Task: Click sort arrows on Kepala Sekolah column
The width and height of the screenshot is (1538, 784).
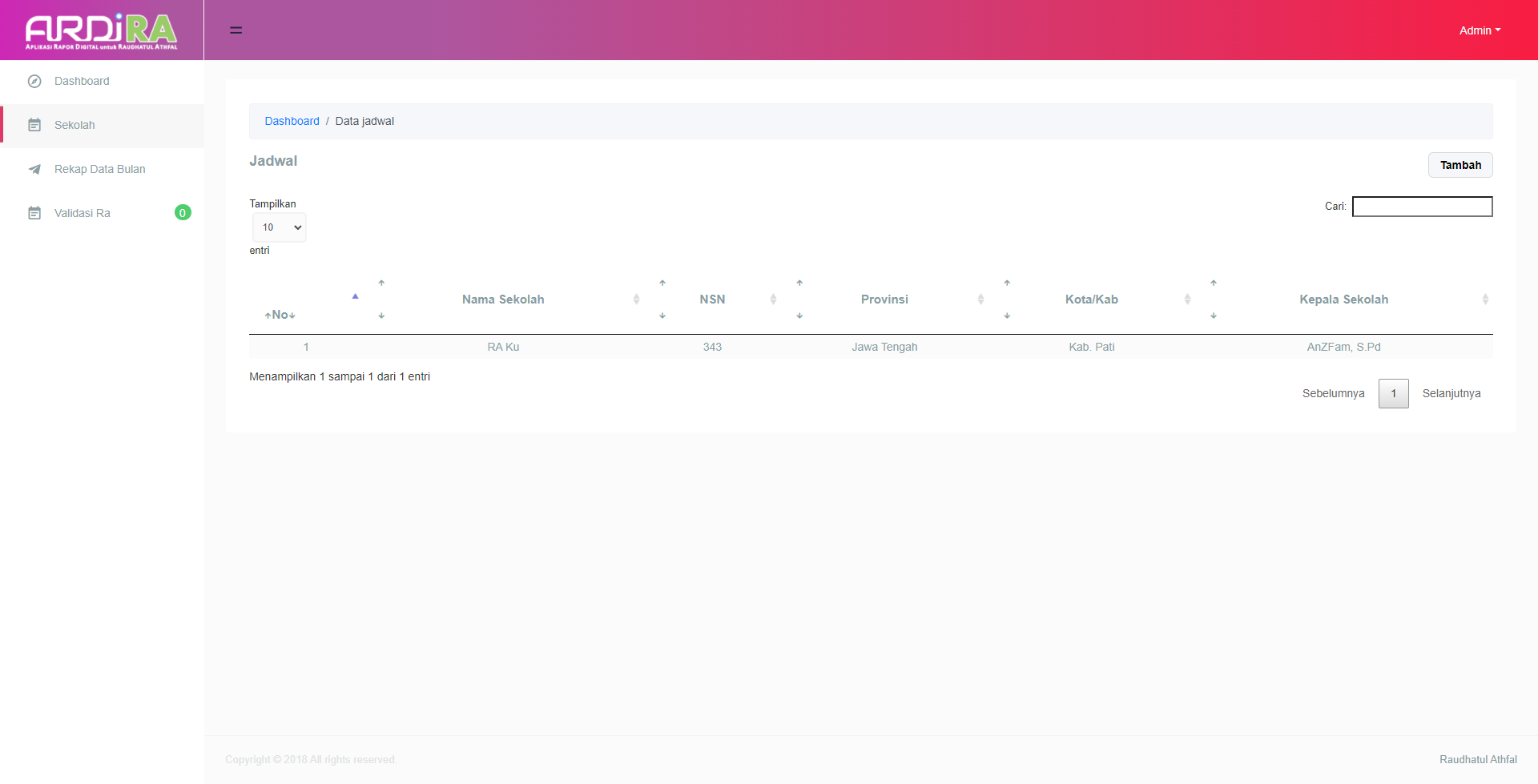Action: (1484, 300)
